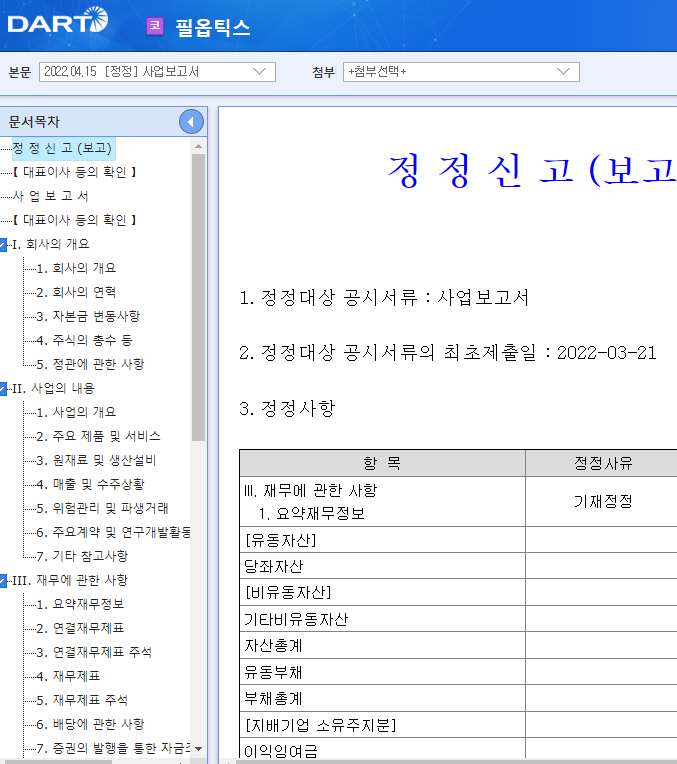677x764 pixels.
Task: Open 2. 주요 제품 및 서비스 subsection
Action: pyautogui.click(x=98, y=436)
